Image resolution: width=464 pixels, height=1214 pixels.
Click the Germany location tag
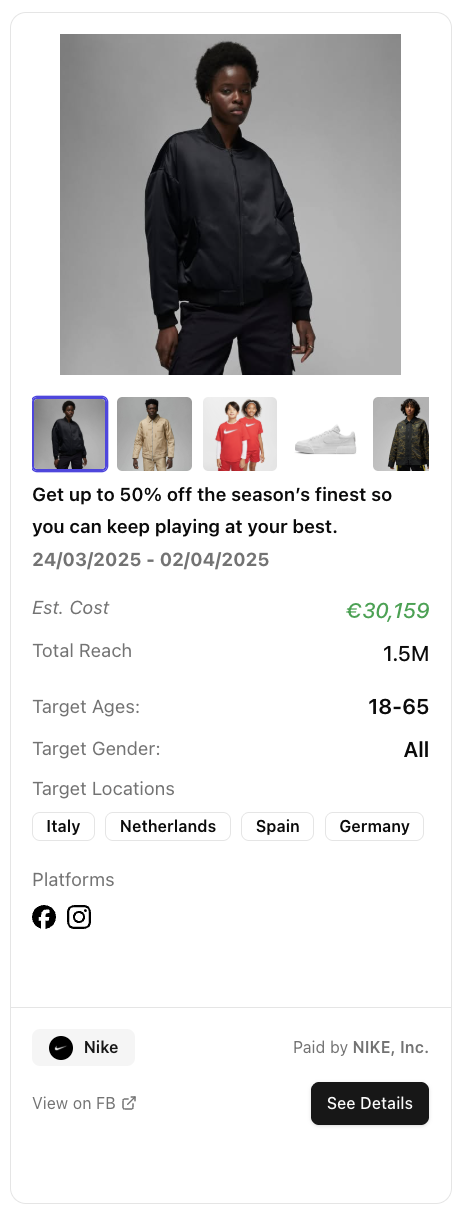point(374,827)
